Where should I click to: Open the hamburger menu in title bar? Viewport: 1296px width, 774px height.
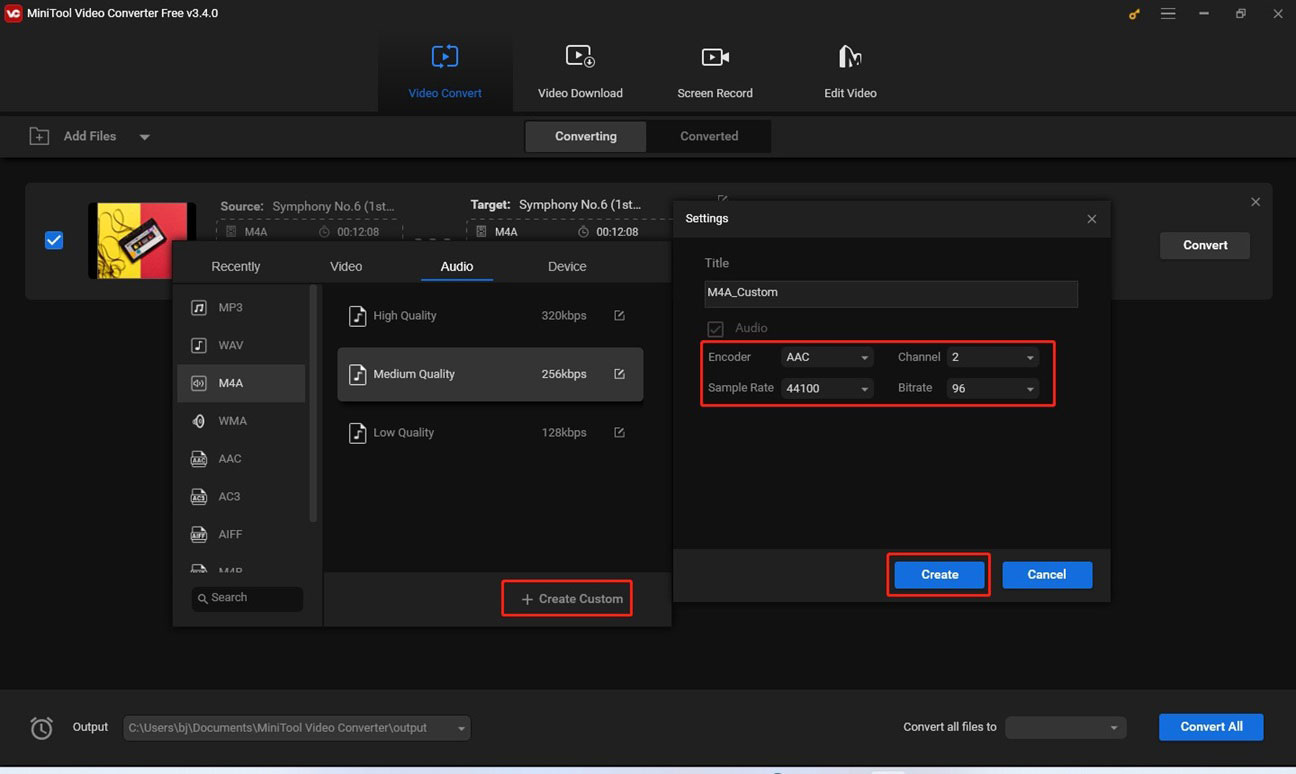[x=1168, y=14]
